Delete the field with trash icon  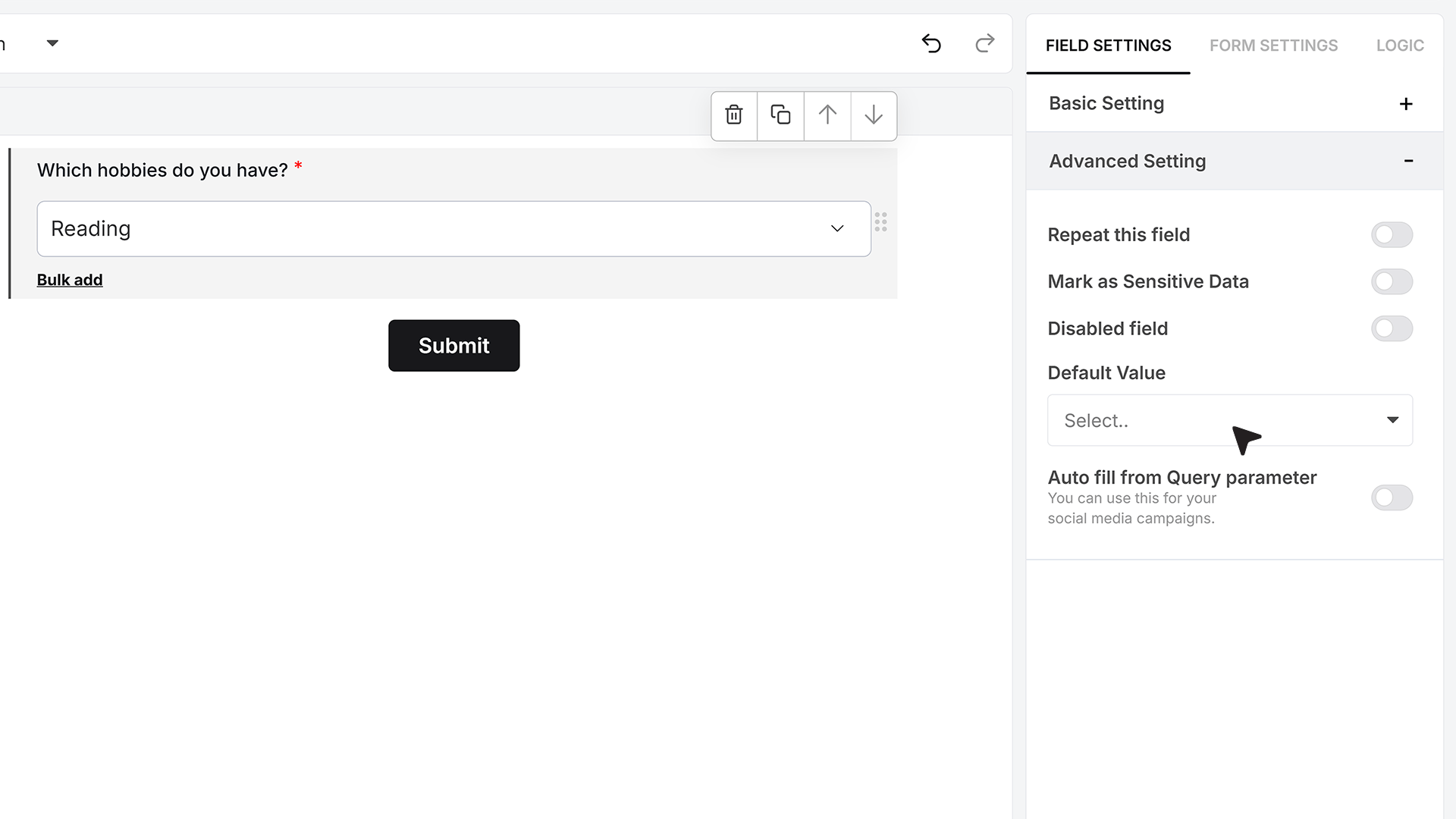coord(734,115)
